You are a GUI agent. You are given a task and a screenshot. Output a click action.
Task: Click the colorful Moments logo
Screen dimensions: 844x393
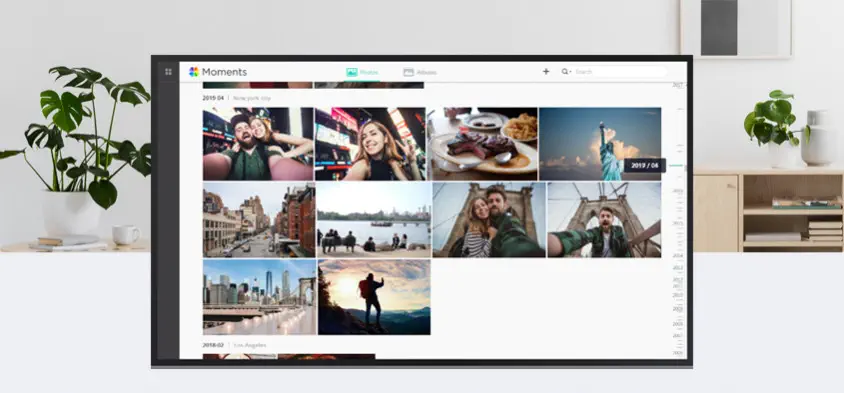coord(194,72)
